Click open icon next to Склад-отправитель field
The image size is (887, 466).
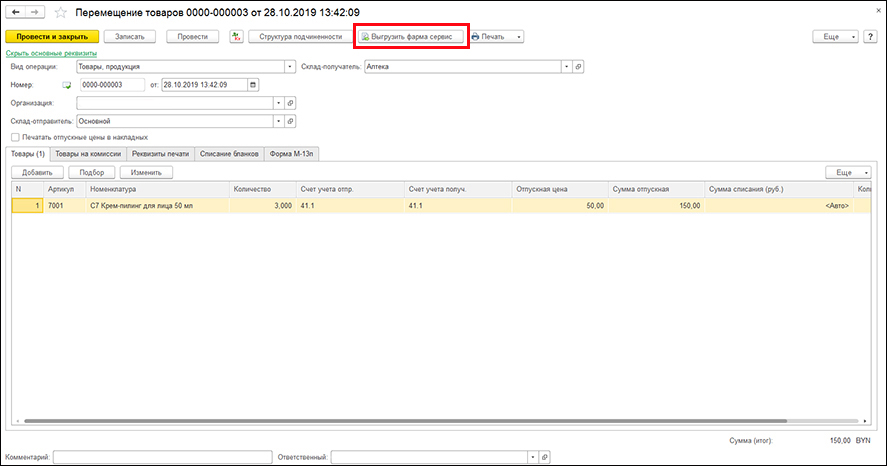(291, 121)
